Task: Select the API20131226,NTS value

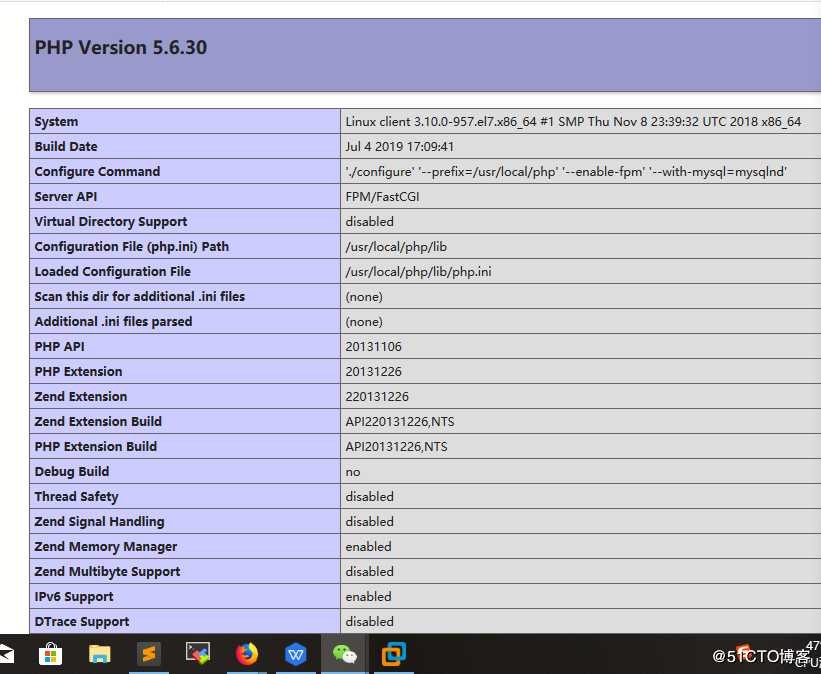Action: click(x=396, y=447)
